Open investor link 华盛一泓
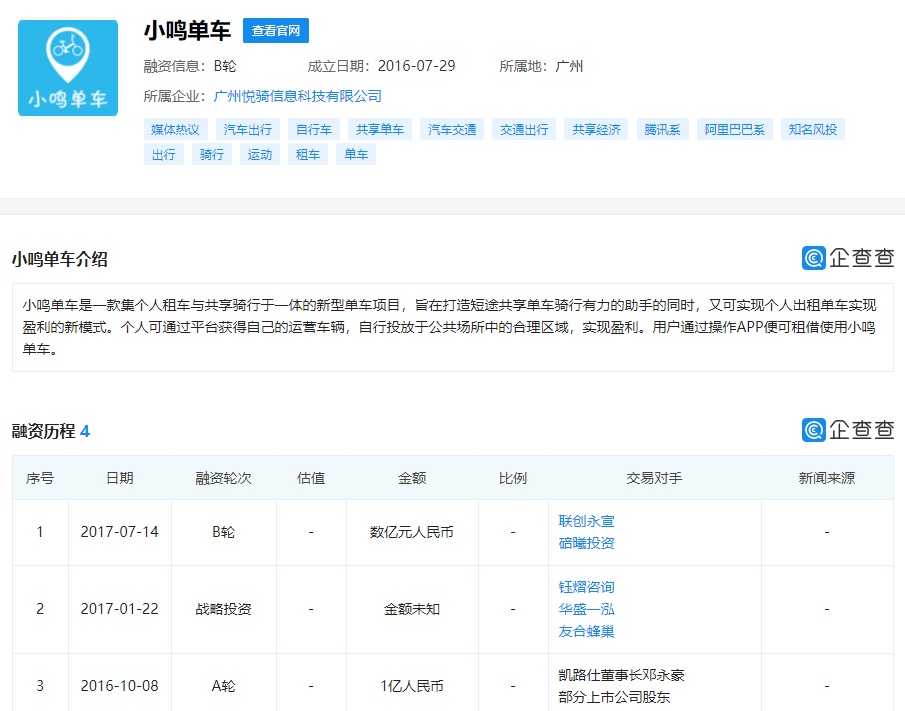This screenshot has height=711, width=905. [x=587, y=609]
